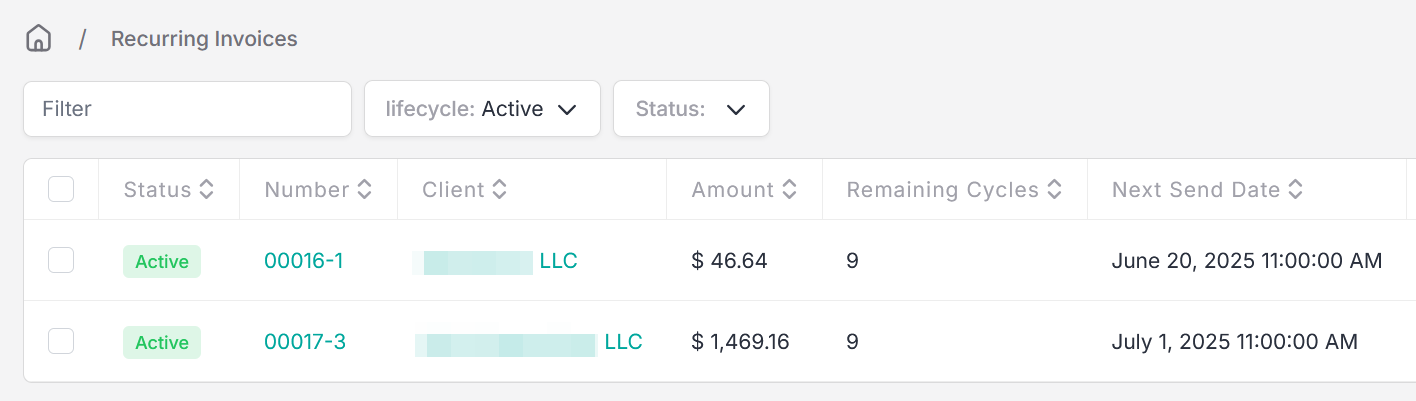Open the Recurring Invoices breadcrumb
The width and height of the screenshot is (1416, 401).
pos(204,39)
